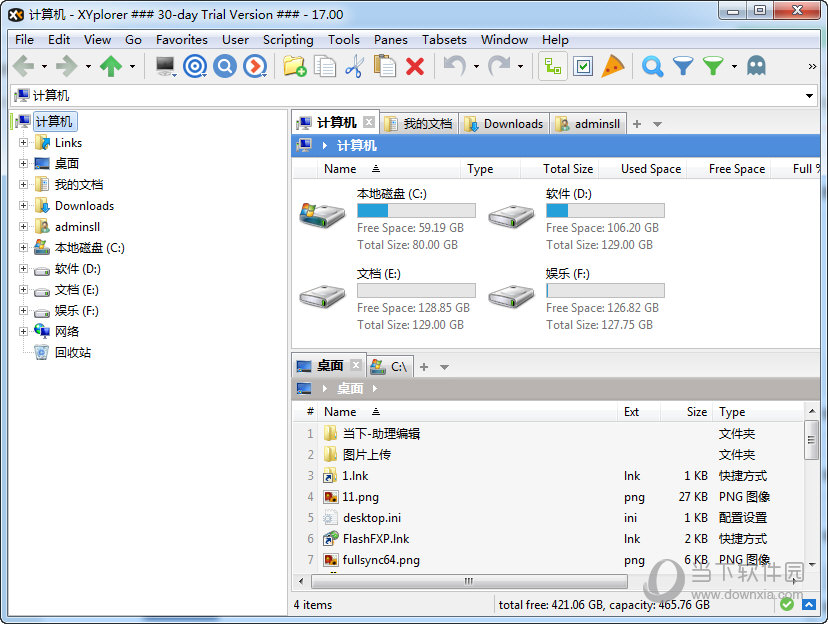
Task: Open the Undo history dropdown arrow
Action: tap(476, 67)
